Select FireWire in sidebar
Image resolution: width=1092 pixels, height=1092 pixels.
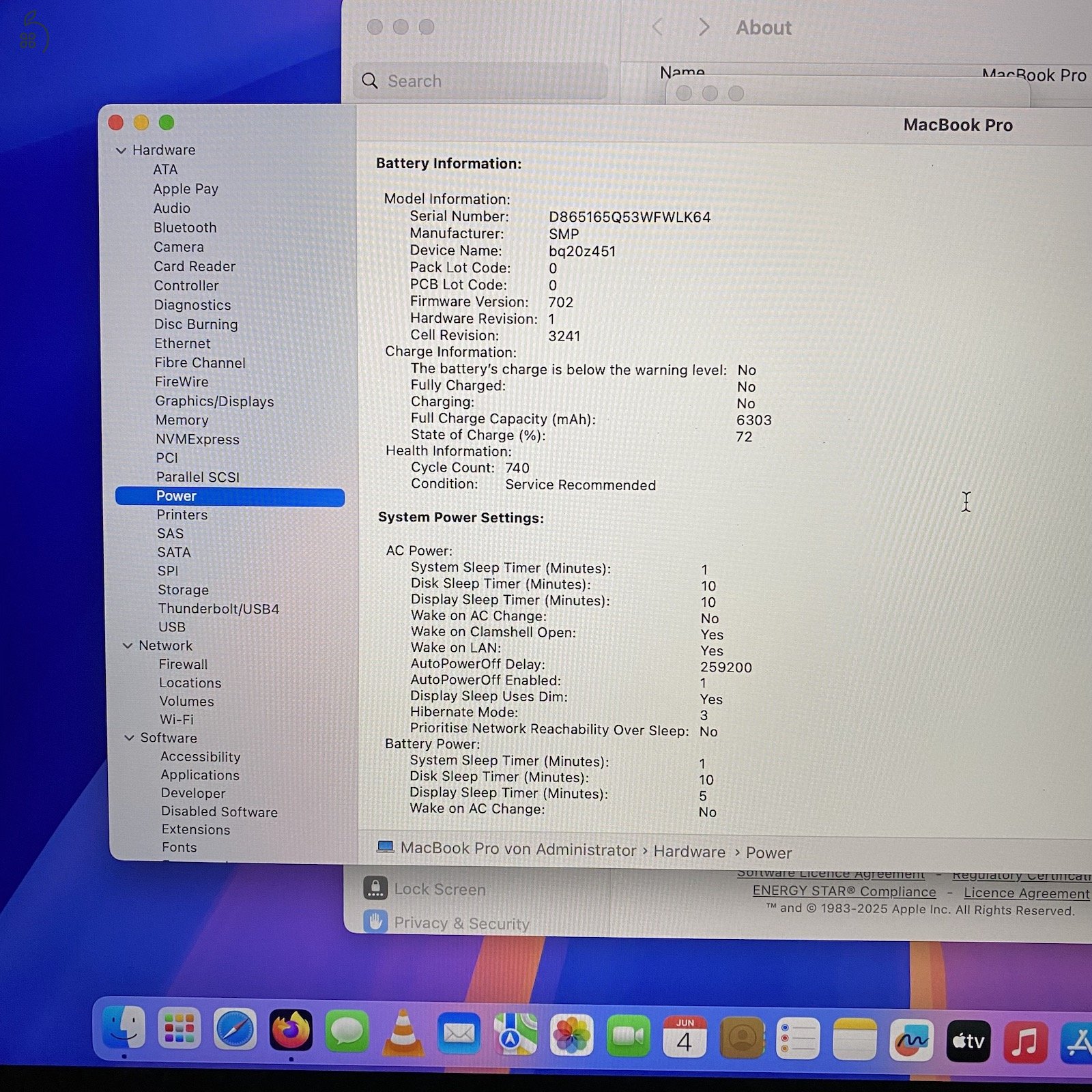click(x=182, y=382)
